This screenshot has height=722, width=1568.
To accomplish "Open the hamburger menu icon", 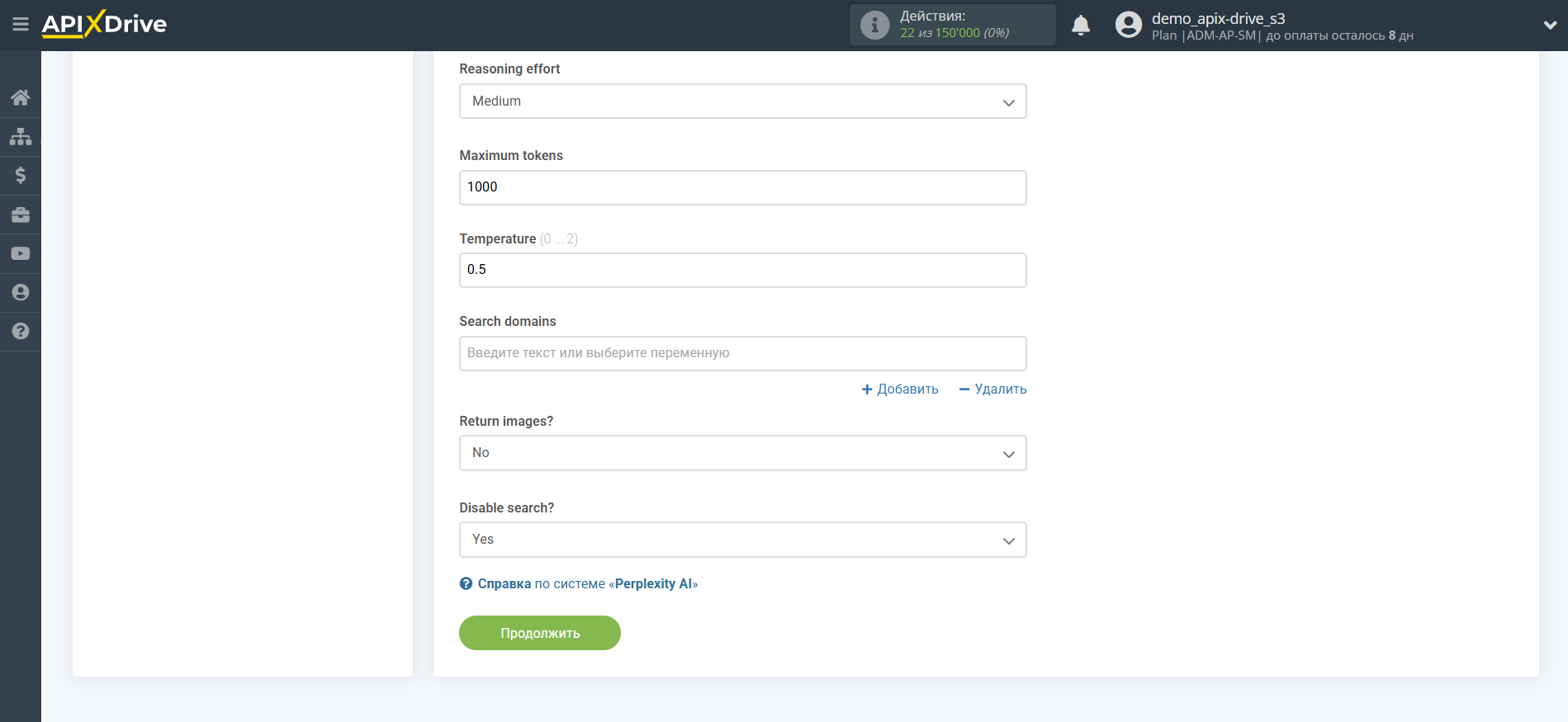I will pyautogui.click(x=21, y=25).
